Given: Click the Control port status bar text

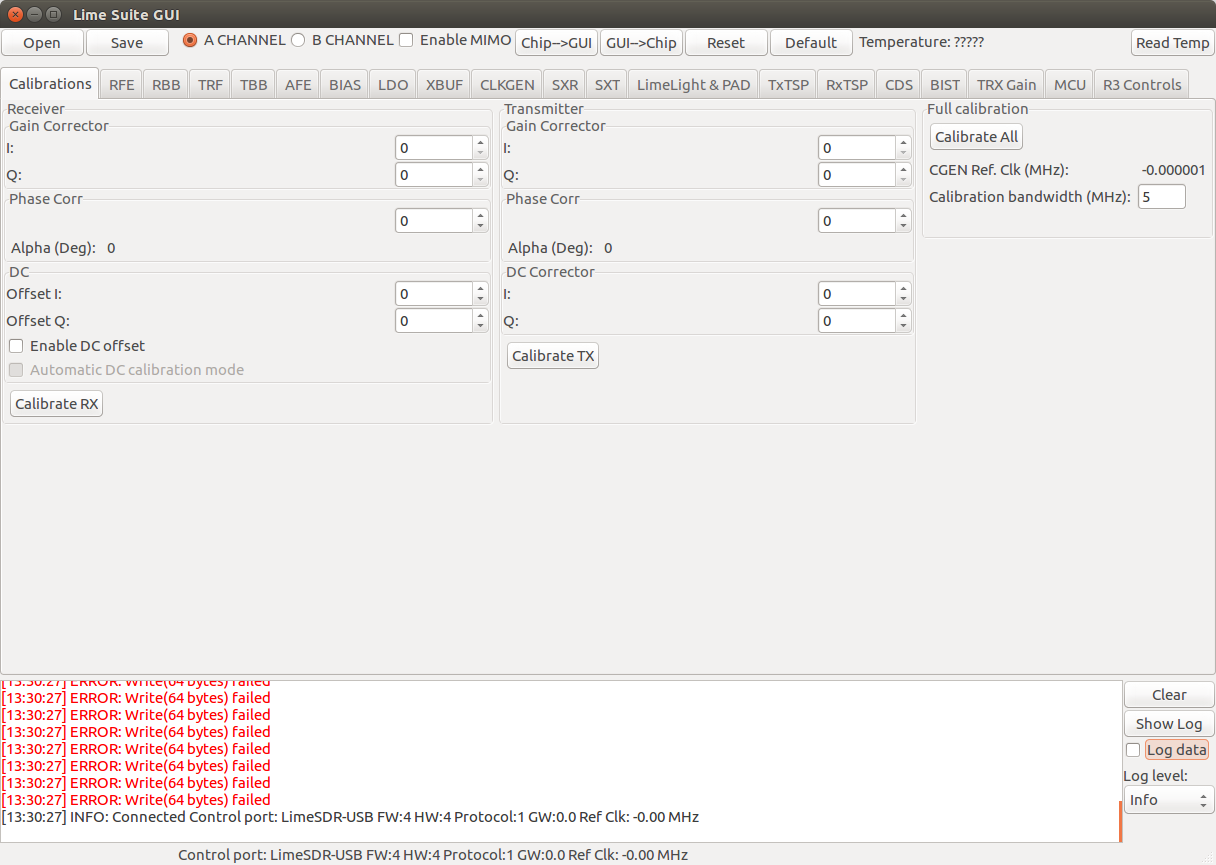Looking at the screenshot, I should tap(433, 855).
